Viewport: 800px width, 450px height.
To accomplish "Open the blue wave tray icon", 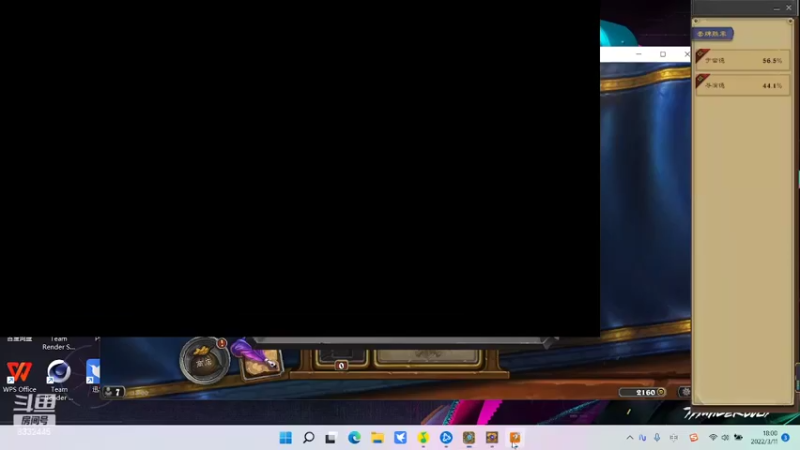I will tap(642, 438).
